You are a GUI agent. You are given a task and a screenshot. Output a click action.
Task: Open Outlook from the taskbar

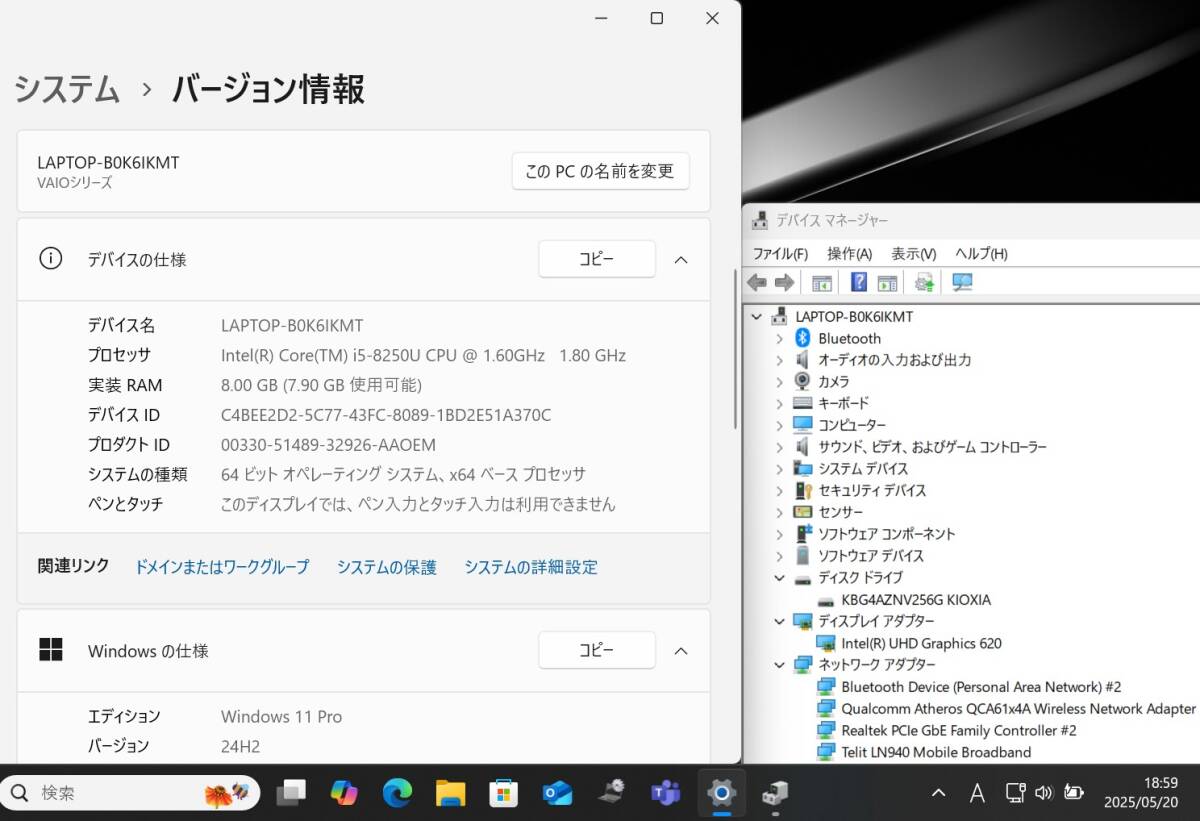pyautogui.click(x=557, y=793)
